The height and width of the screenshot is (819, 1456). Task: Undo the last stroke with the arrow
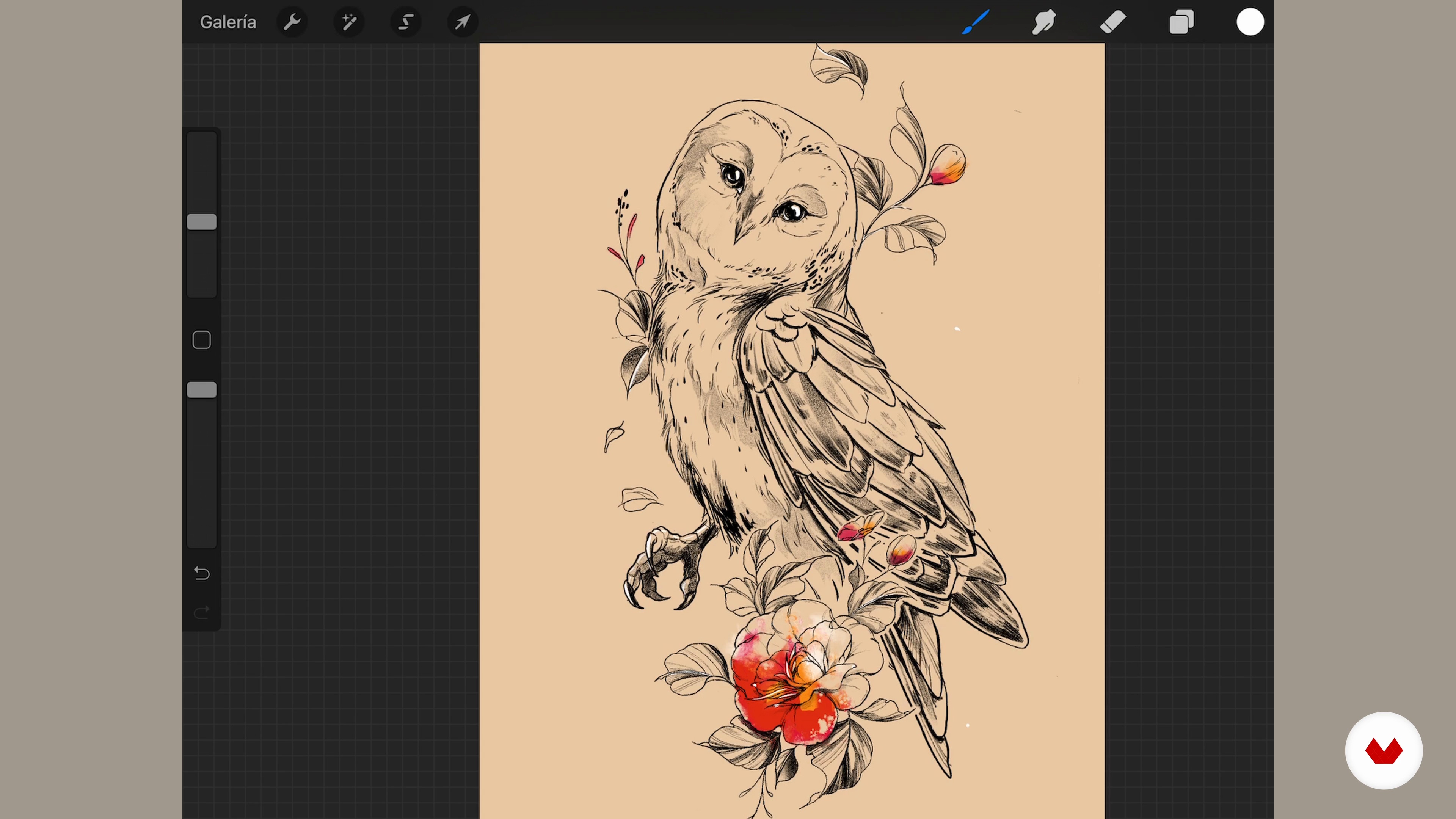pos(202,573)
